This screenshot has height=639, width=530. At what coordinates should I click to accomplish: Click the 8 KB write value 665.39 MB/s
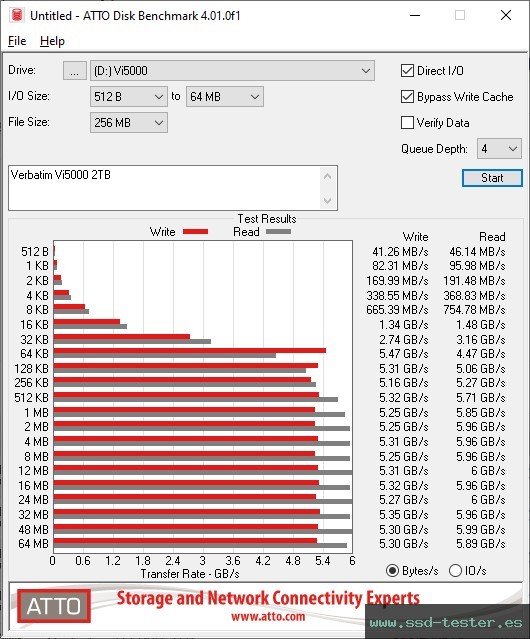(397, 310)
